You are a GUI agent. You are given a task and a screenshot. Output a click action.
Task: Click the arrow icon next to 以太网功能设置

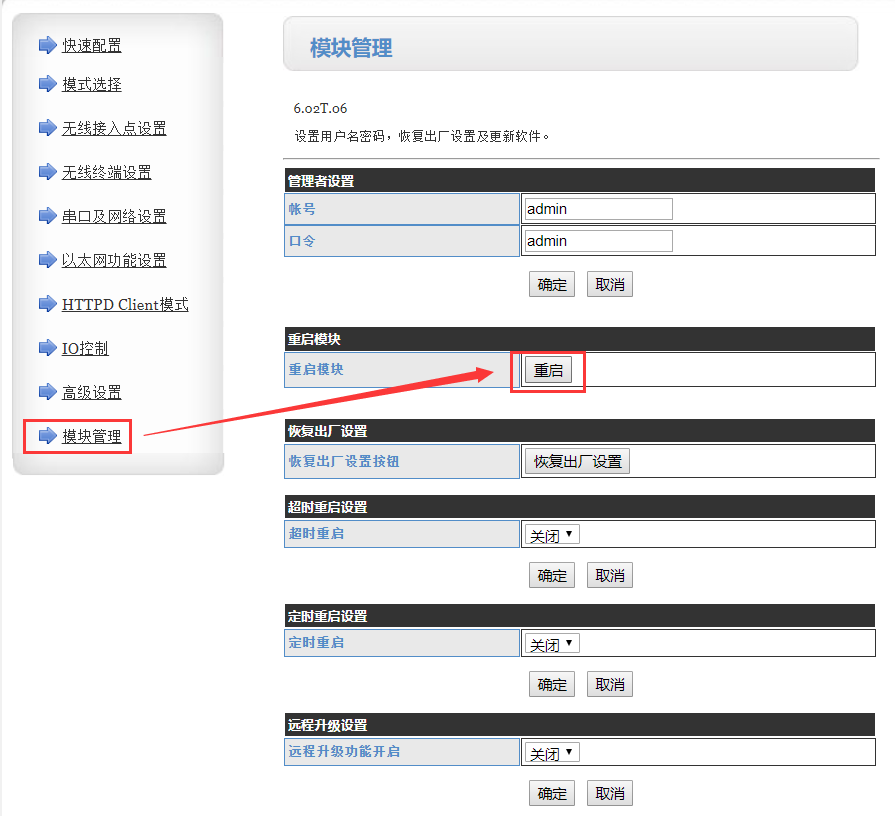(x=47, y=260)
